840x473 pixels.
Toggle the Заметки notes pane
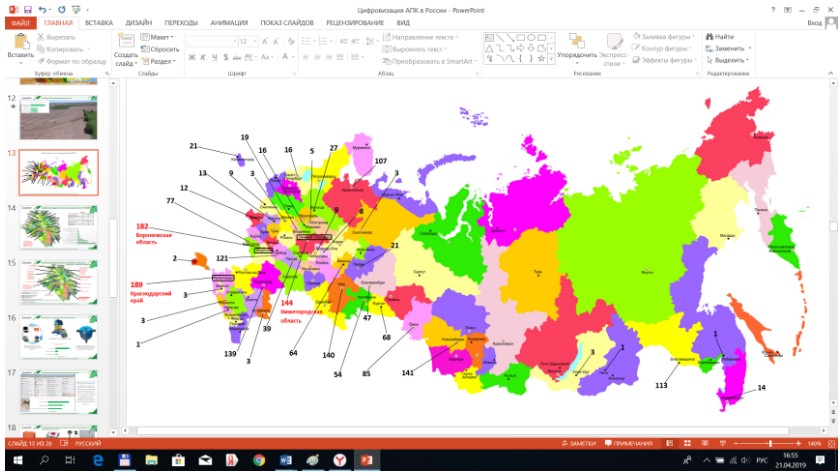tap(579, 443)
